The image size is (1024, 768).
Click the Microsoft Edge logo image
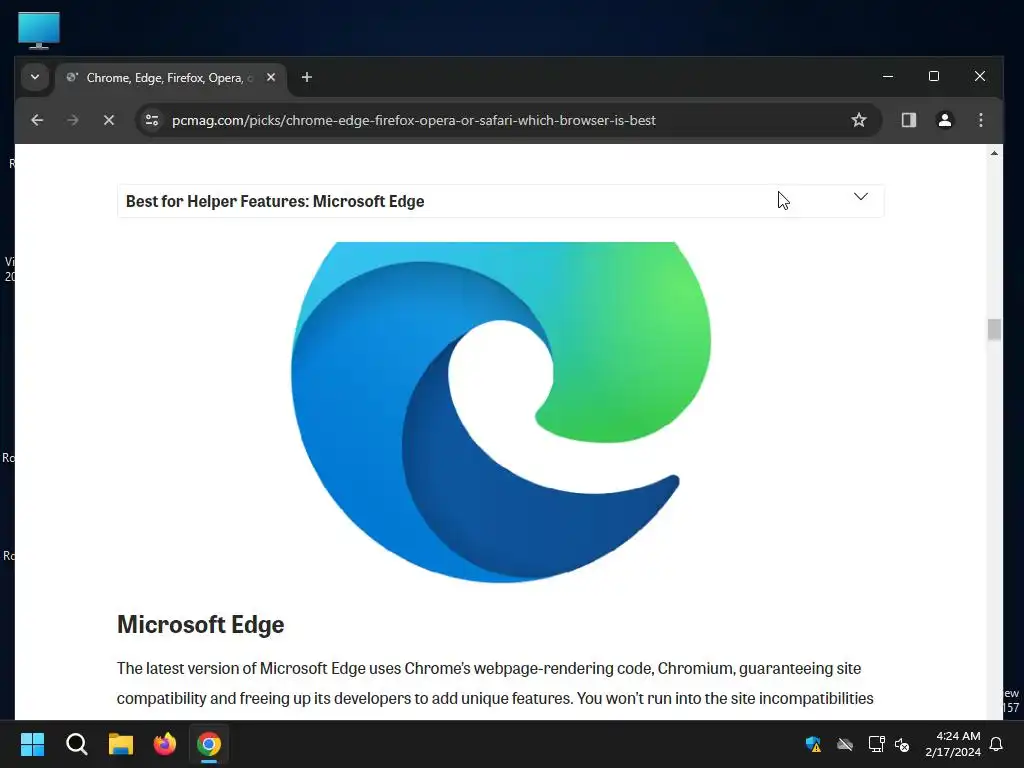pos(501,412)
